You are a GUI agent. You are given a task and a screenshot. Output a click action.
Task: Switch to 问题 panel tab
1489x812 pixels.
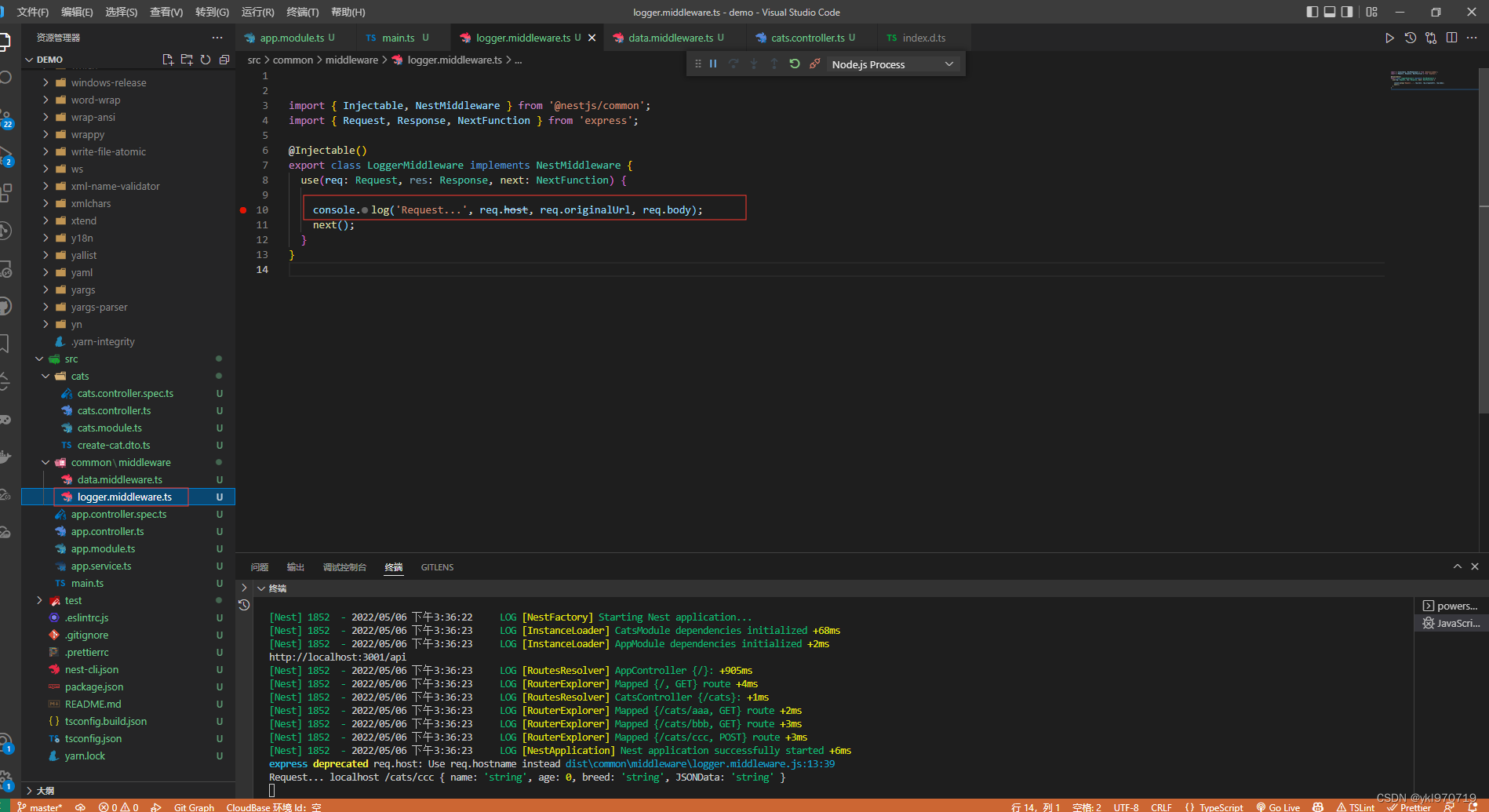point(260,567)
